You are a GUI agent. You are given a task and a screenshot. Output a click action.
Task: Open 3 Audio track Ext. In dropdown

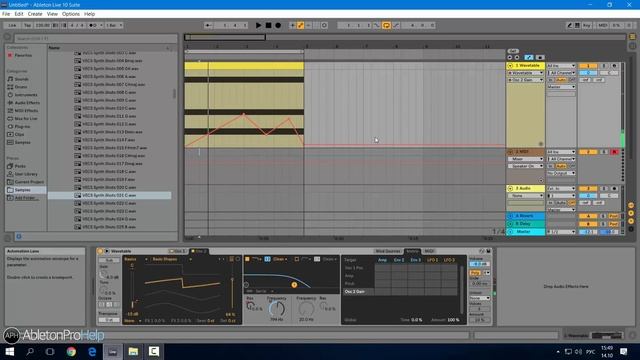point(561,189)
